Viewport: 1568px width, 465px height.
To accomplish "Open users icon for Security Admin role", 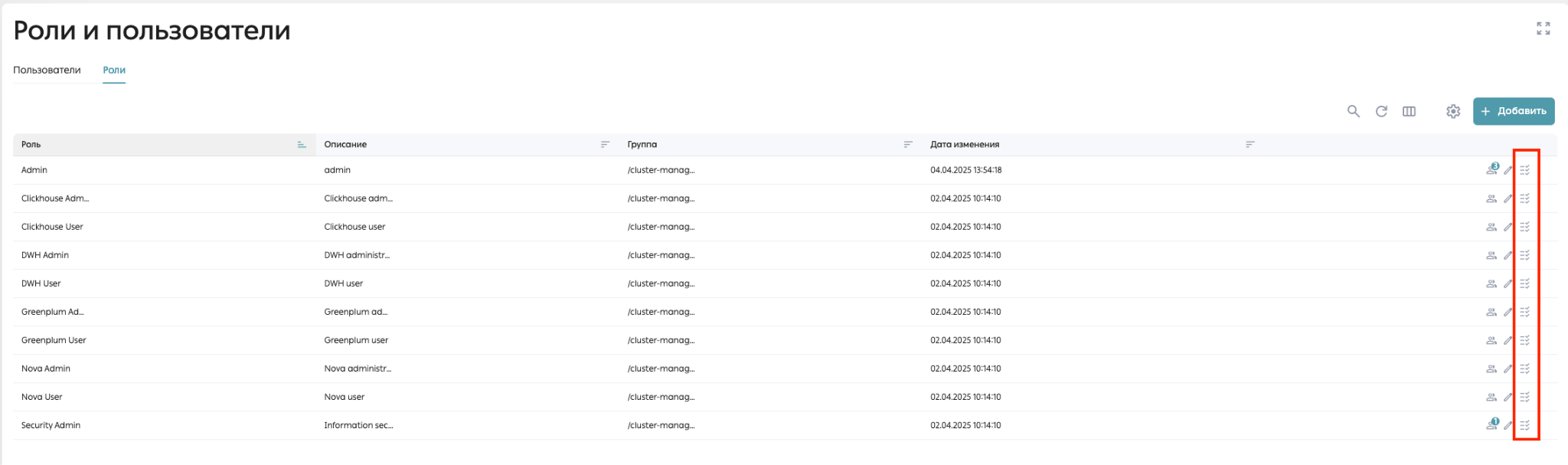I will coord(1491,424).
